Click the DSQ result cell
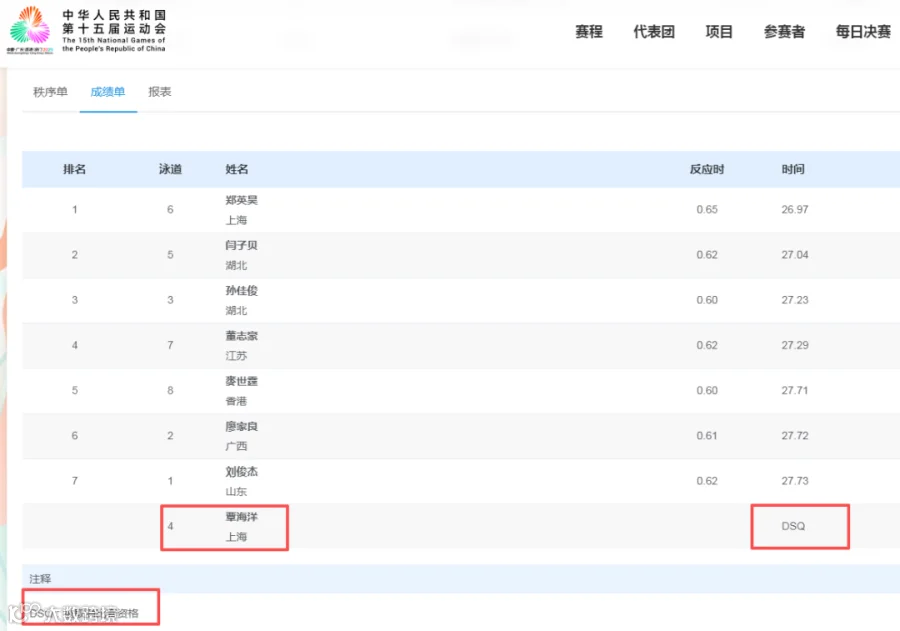Viewport: 900px width, 631px height. (793, 527)
